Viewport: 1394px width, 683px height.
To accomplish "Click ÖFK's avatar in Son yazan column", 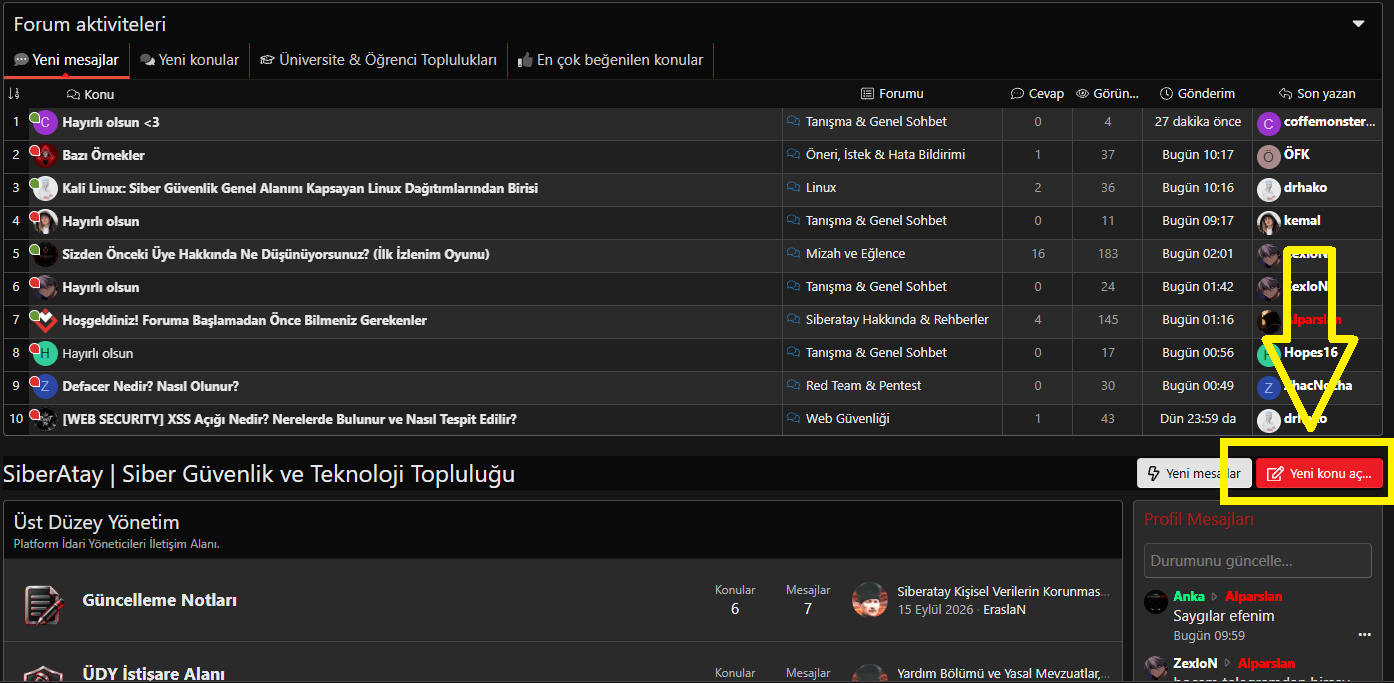I will pos(1269,157).
